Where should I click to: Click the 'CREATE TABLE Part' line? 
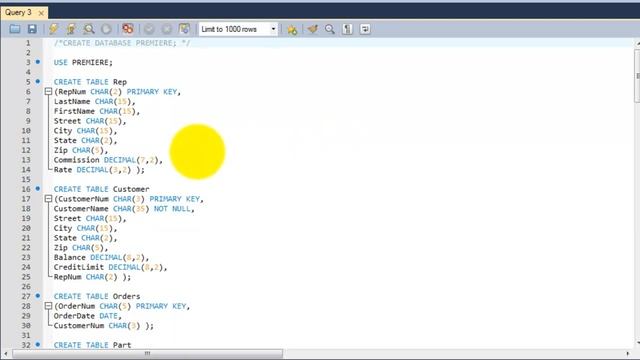[x=93, y=345]
